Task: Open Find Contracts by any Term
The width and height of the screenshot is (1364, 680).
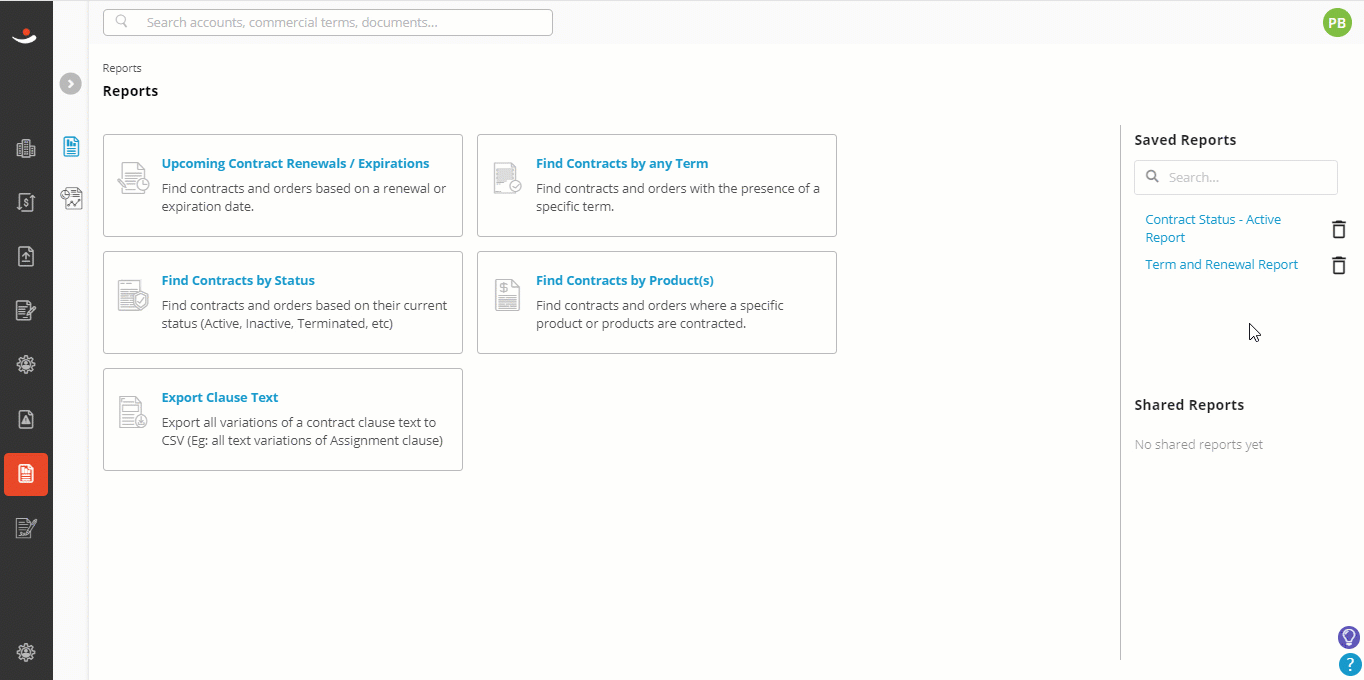Action: coord(622,163)
